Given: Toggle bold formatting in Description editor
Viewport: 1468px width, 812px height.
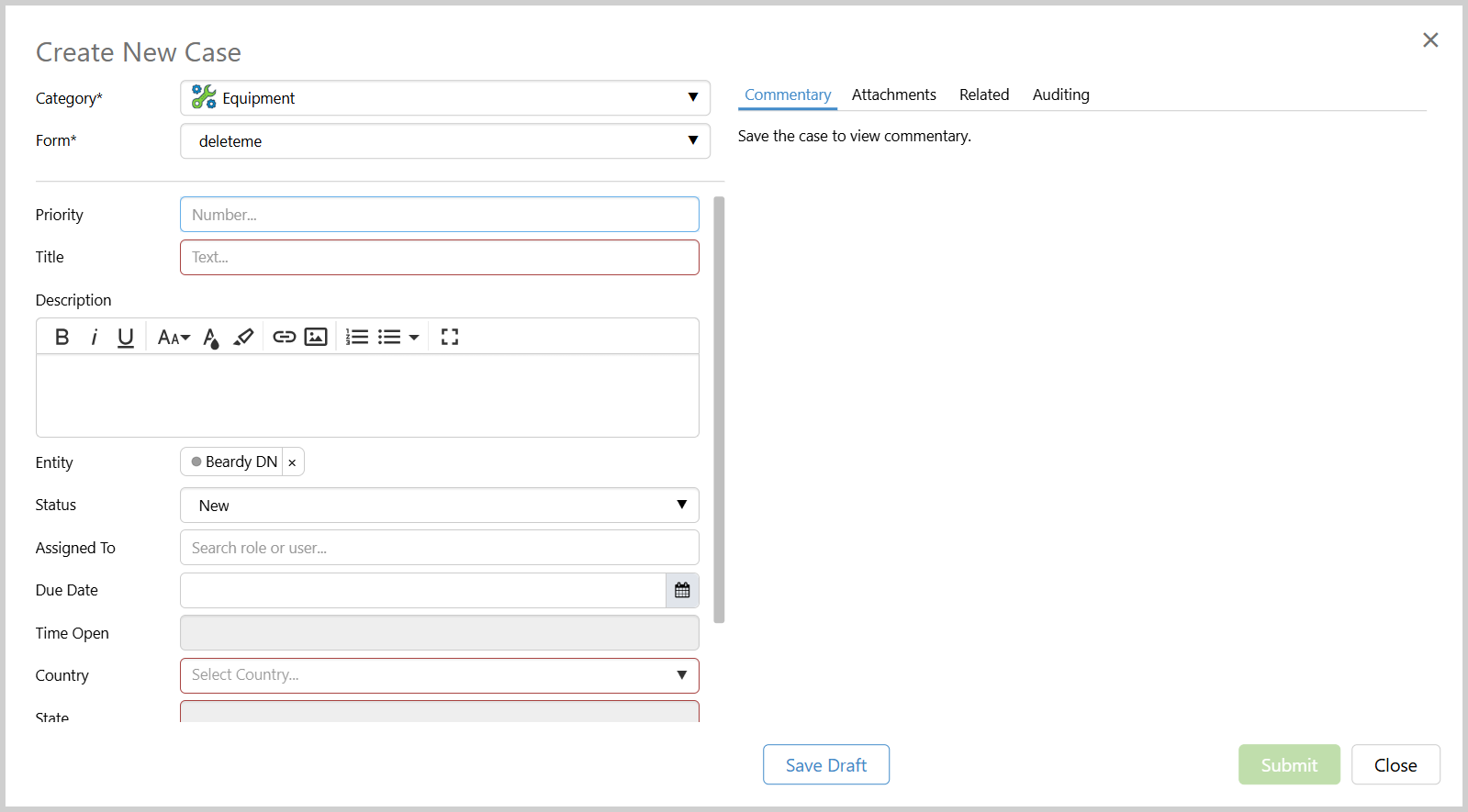Looking at the screenshot, I should [x=62, y=337].
